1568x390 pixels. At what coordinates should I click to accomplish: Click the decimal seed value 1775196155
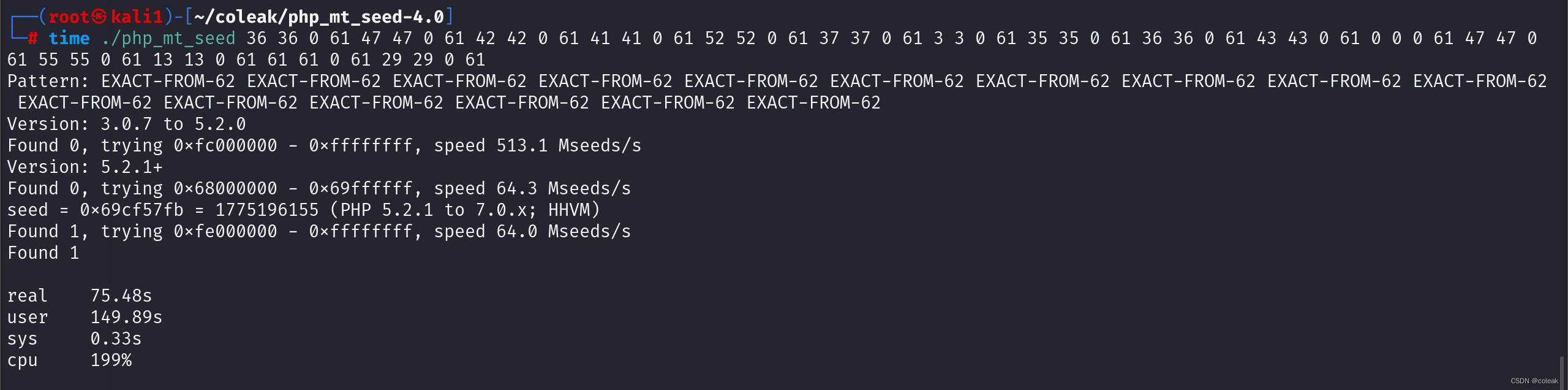pyautogui.click(x=267, y=210)
